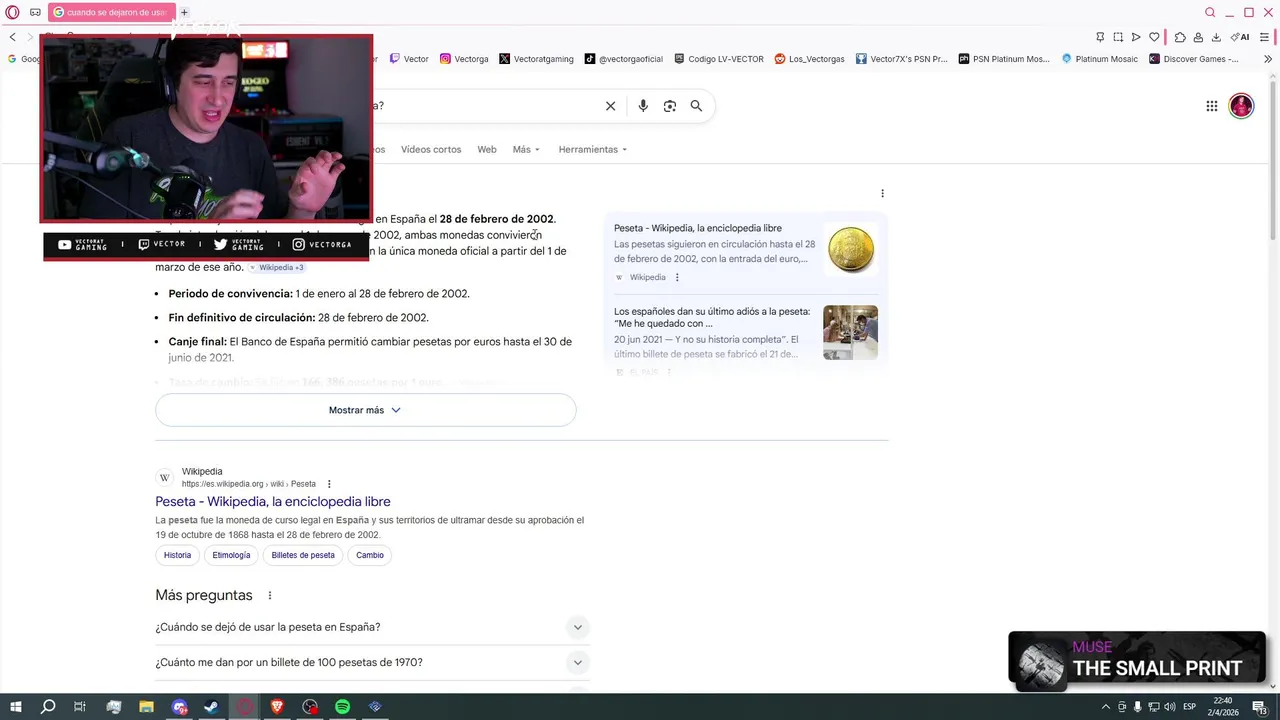Click the magnifier search submit icon
This screenshot has height=720, width=1280.
tap(696, 106)
